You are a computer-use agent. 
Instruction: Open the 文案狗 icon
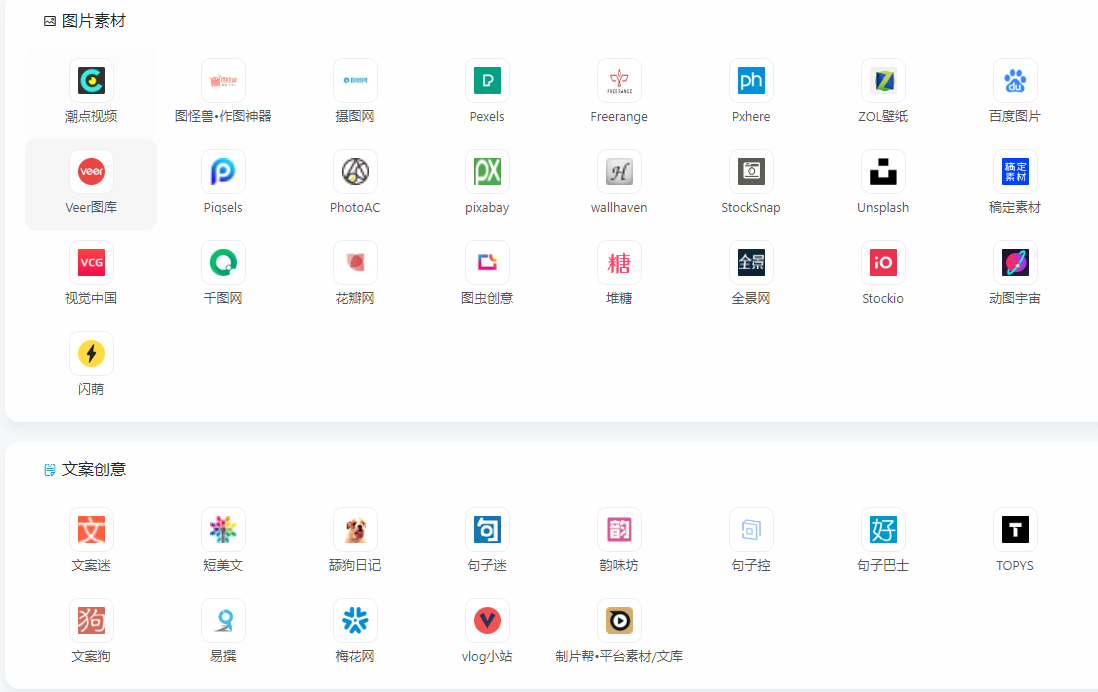(x=91, y=621)
